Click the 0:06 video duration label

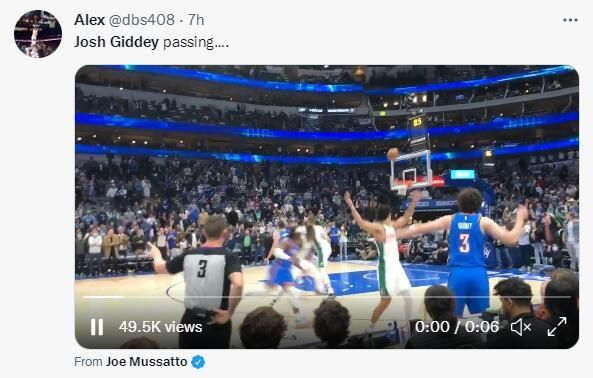point(482,327)
